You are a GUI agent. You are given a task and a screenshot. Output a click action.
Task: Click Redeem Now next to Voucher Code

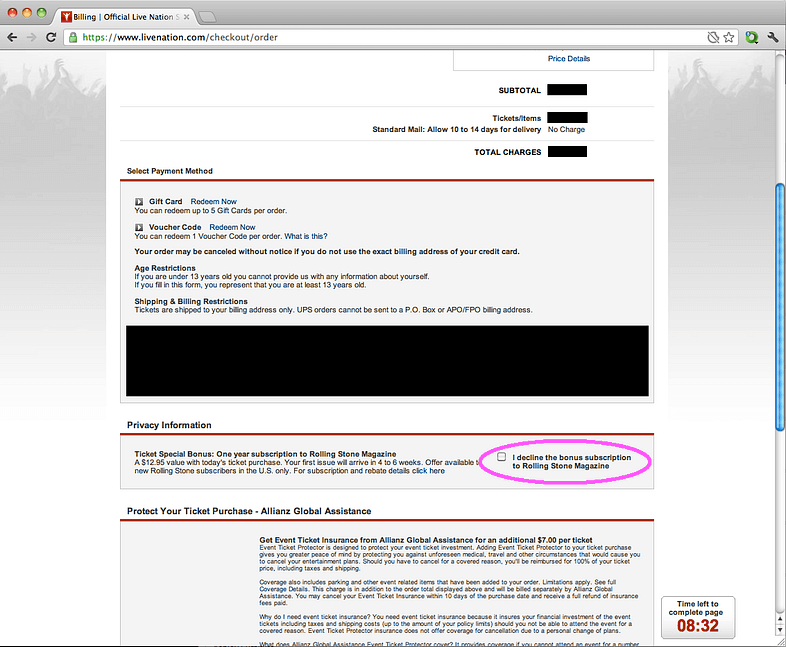click(x=232, y=228)
